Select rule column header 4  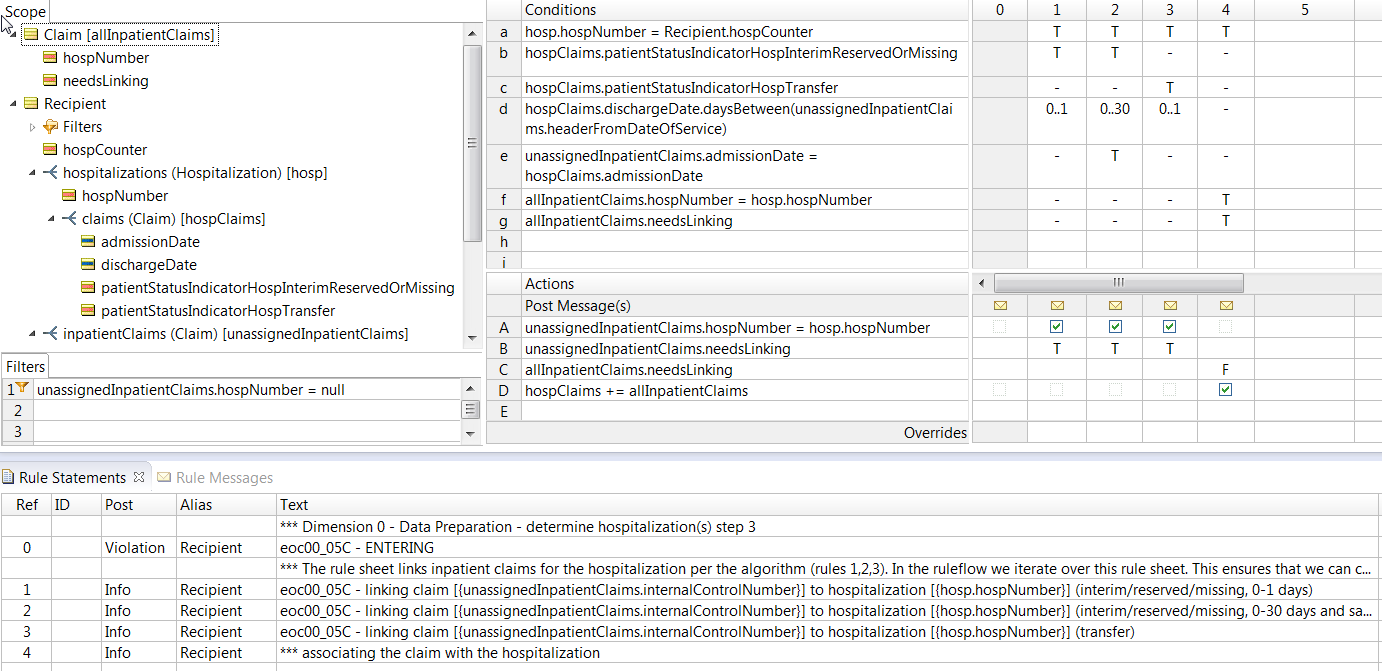coord(1226,10)
